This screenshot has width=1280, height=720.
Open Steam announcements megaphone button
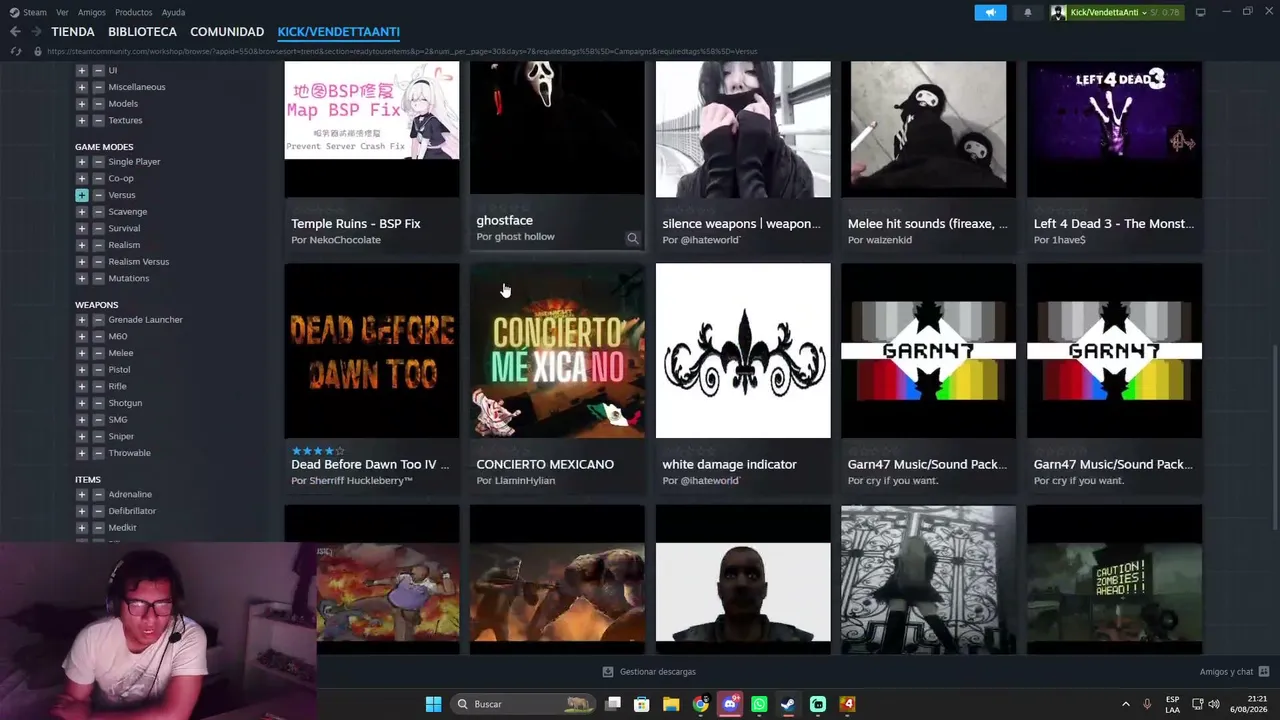990,12
